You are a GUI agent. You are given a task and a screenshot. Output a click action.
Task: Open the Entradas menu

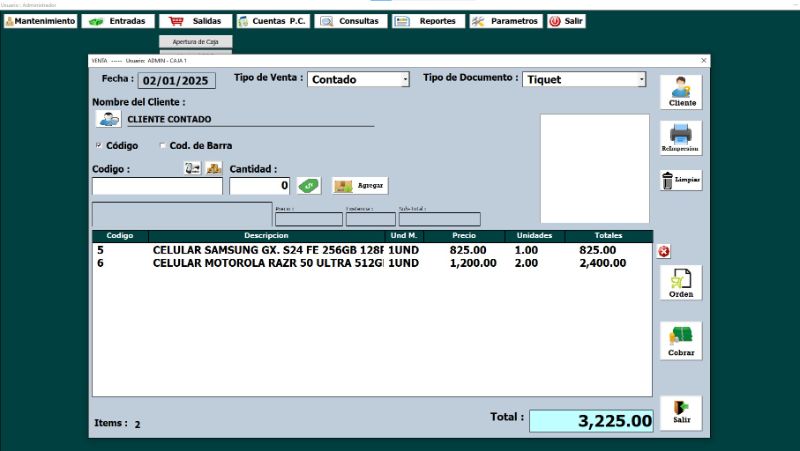[x=118, y=21]
